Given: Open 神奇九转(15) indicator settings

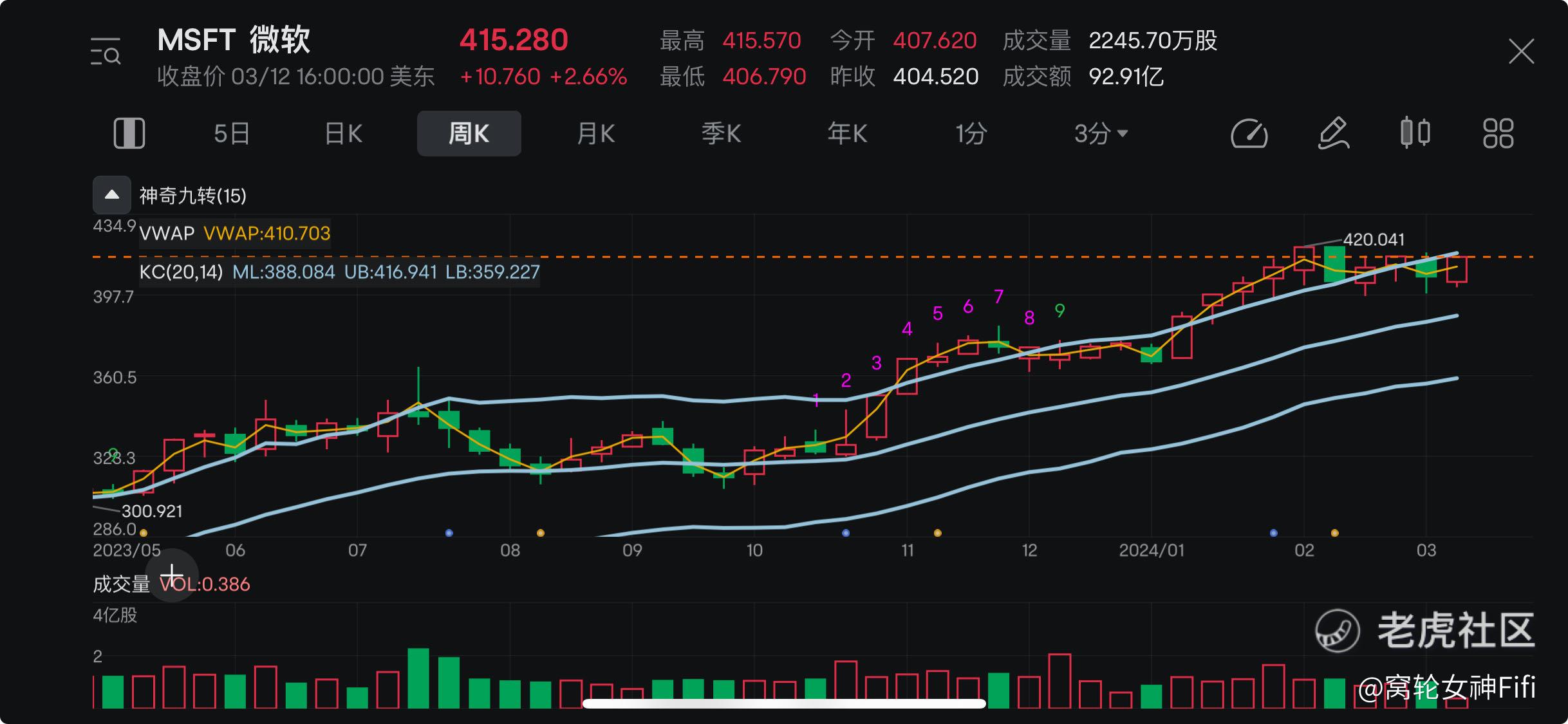Looking at the screenshot, I should click(x=193, y=196).
